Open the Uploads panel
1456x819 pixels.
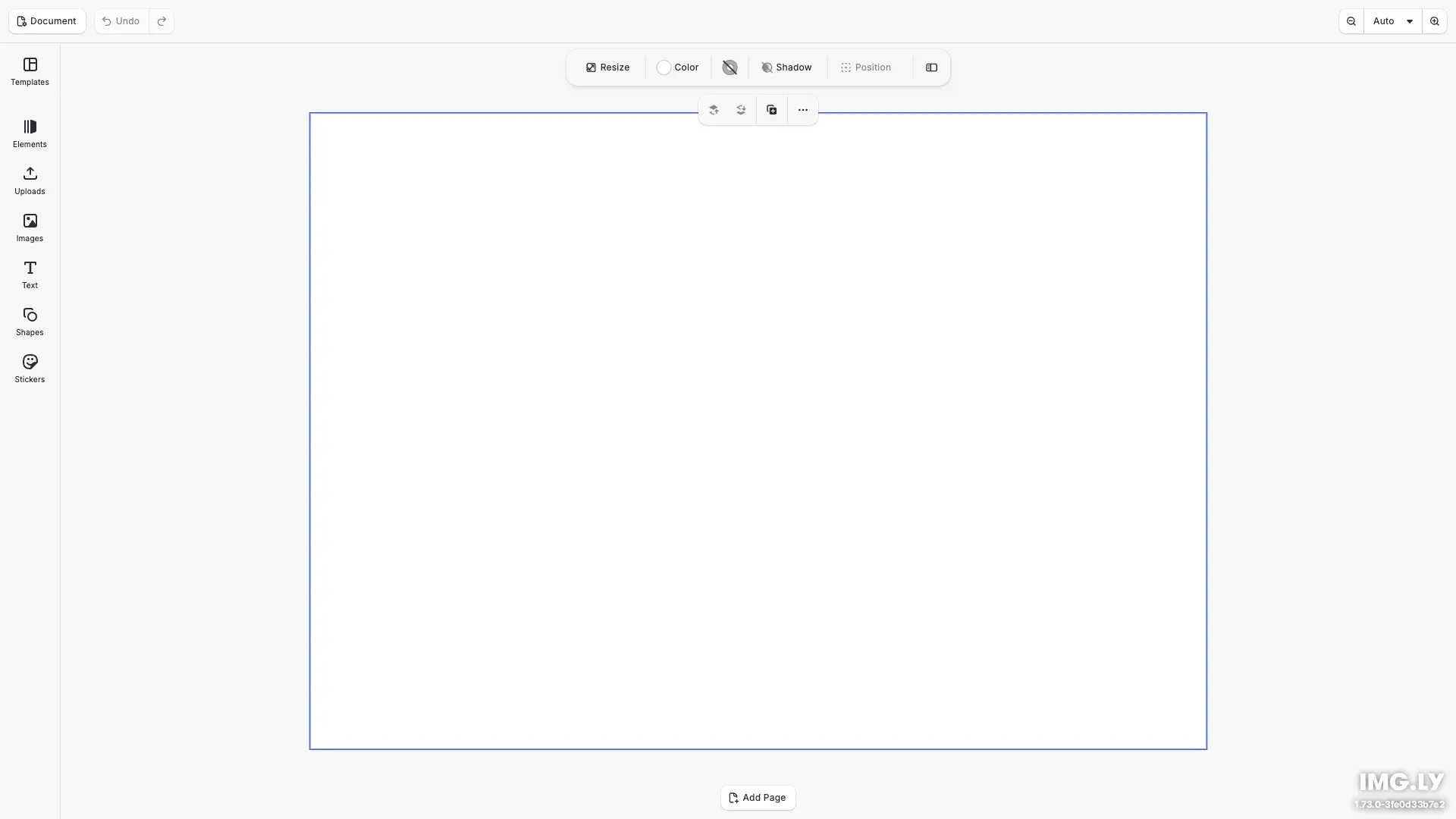coord(30,181)
